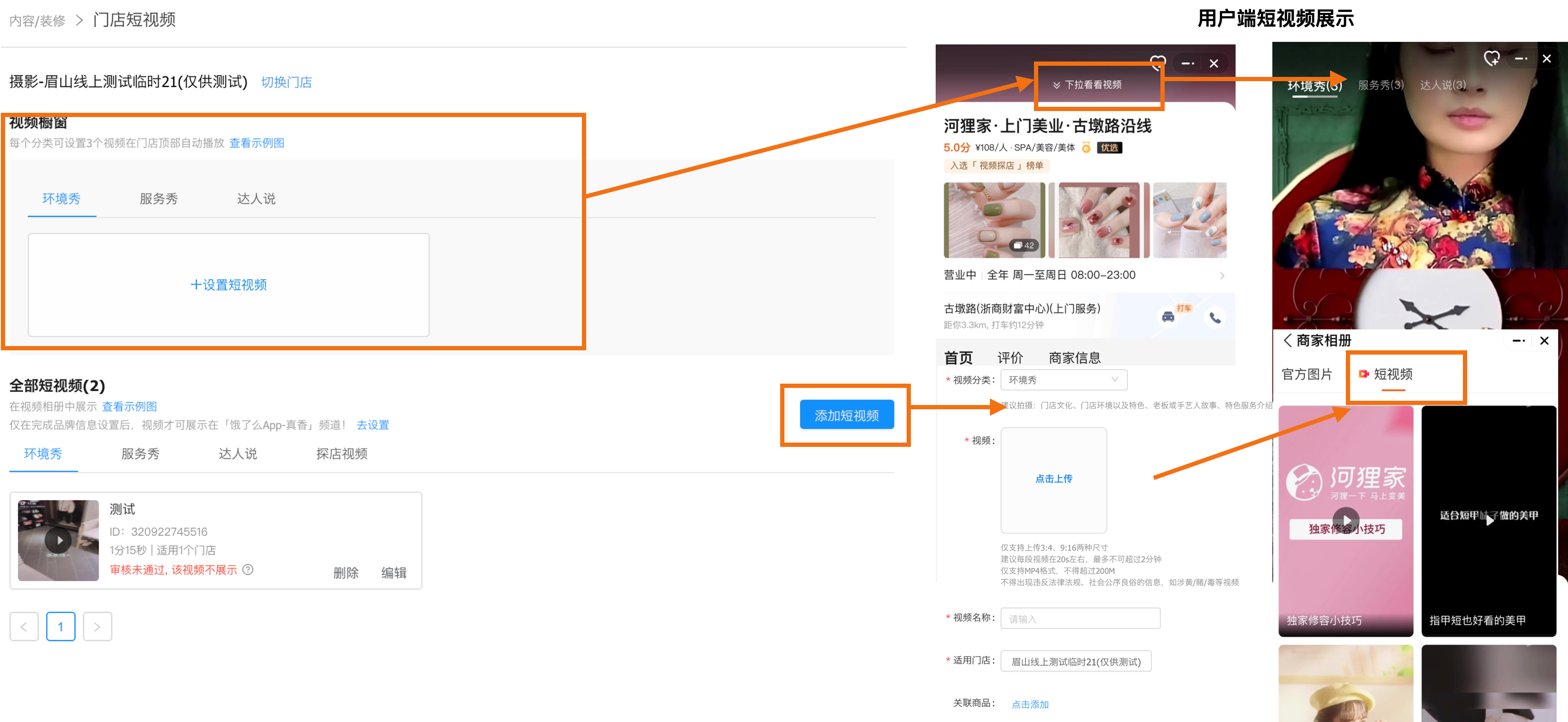The image size is (1568, 722).
Task: Open the 视频分类 dropdown
Action: (x=1064, y=380)
